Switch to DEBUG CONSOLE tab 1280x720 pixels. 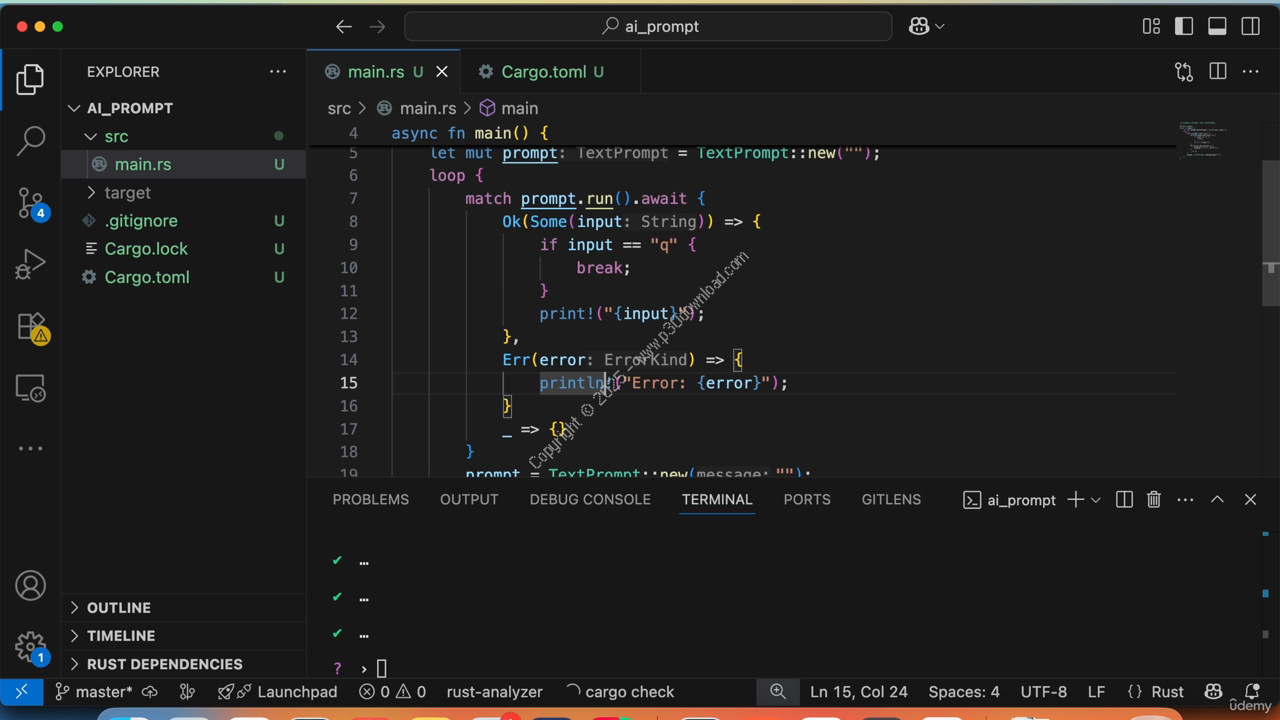[590, 499]
